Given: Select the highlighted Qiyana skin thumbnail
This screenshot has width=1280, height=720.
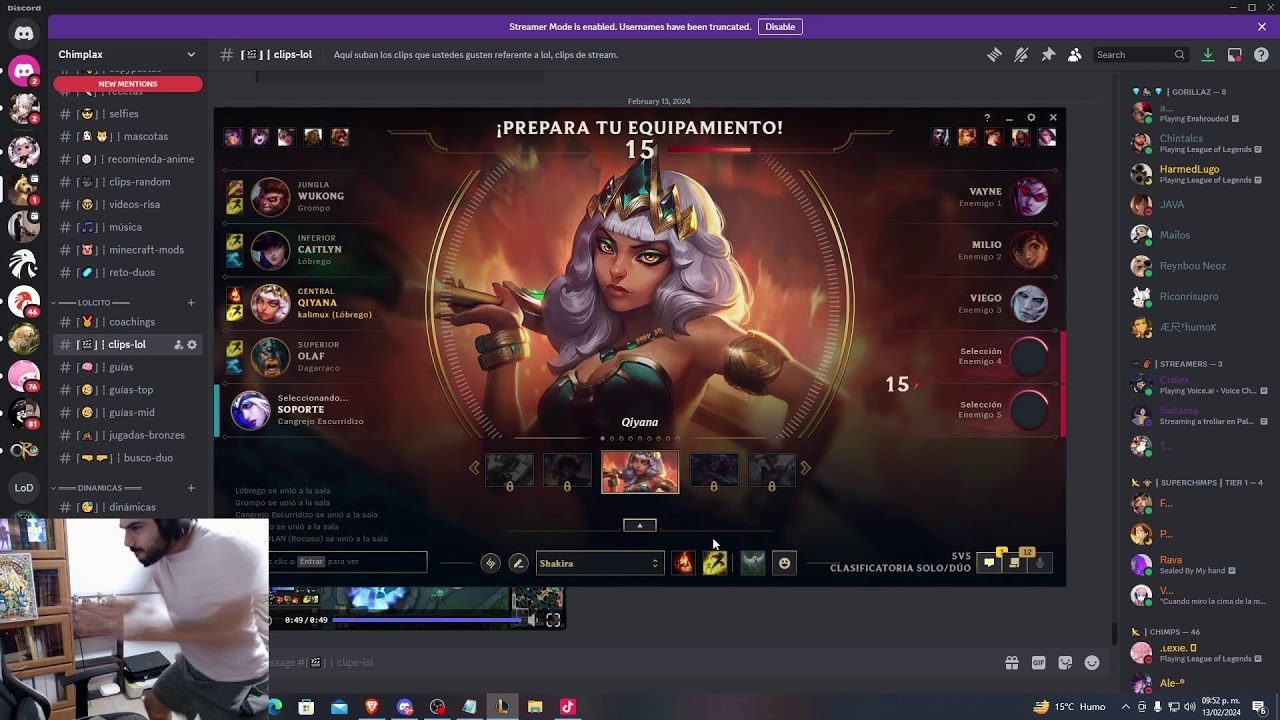Looking at the screenshot, I should tap(640, 472).
